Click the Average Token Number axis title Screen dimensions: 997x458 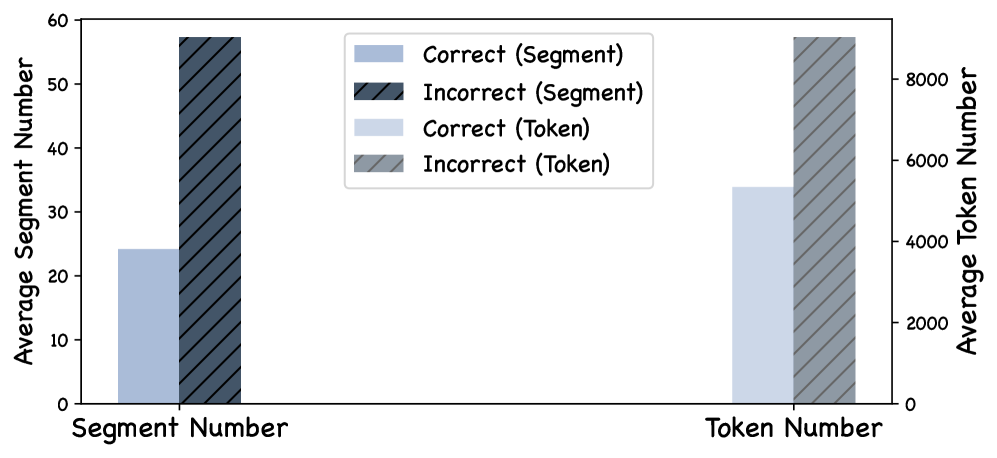[966, 212]
